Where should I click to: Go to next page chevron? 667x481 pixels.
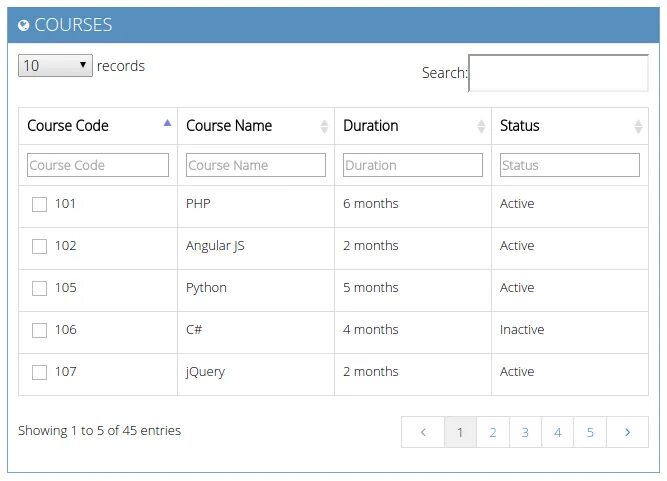point(627,432)
